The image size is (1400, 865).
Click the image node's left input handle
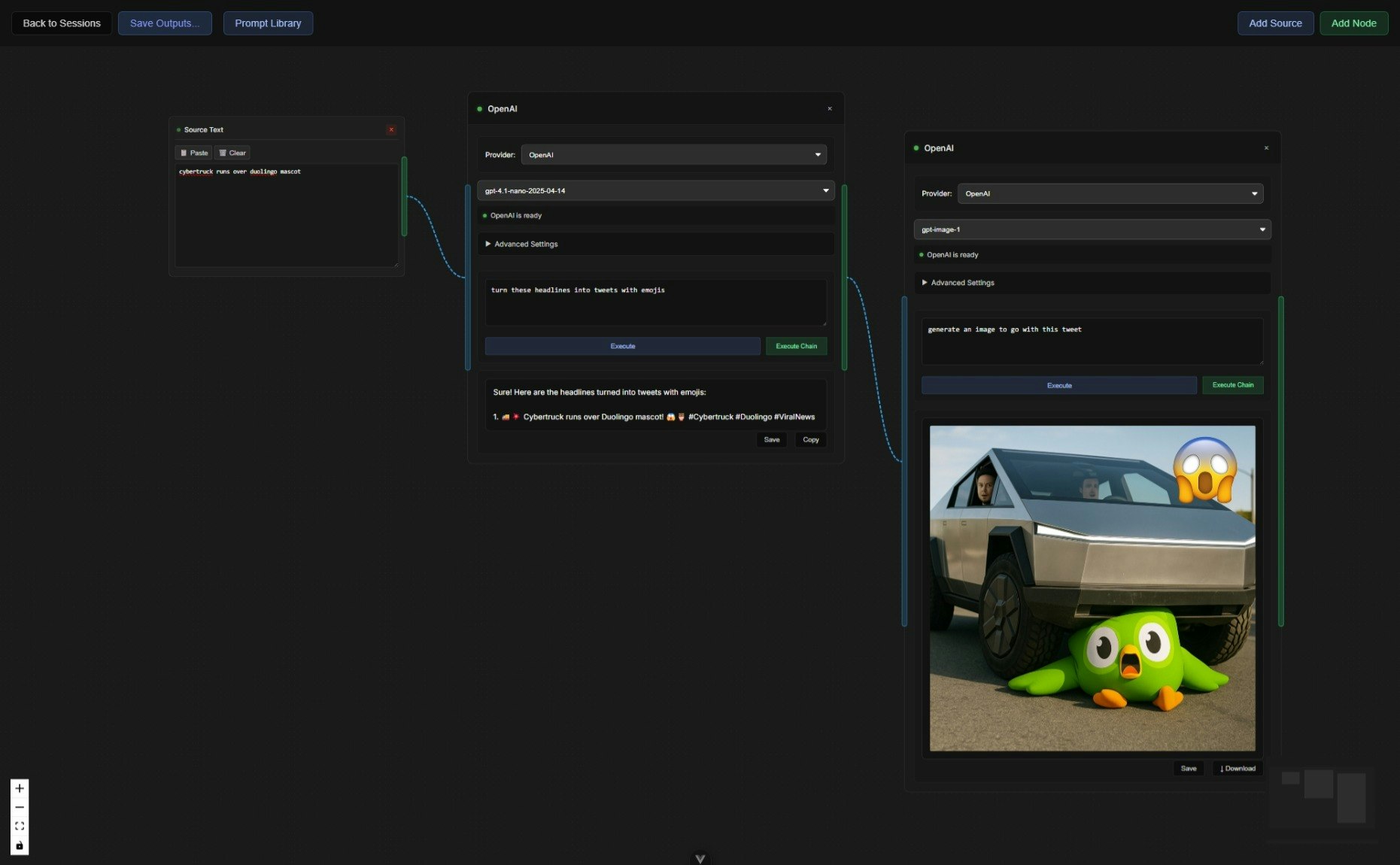pos(904,461)
